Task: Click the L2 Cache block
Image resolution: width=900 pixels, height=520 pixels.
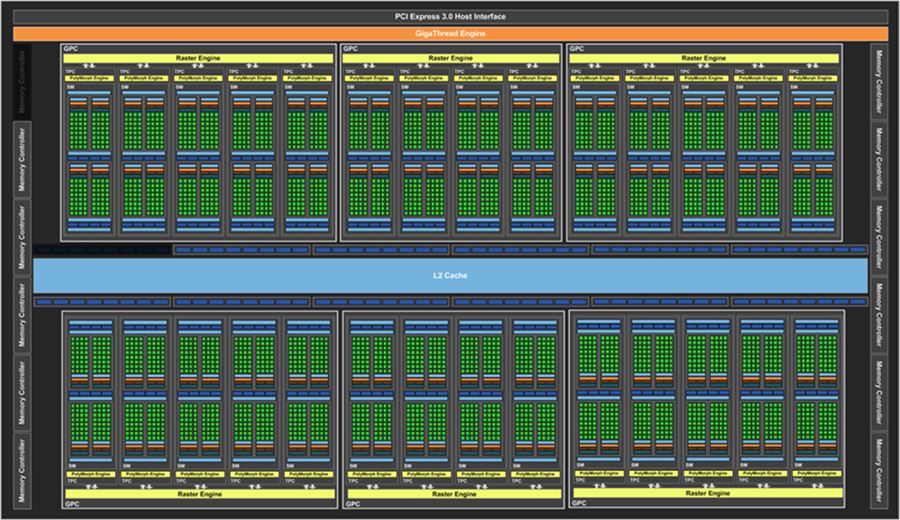Action: click(450, 275)
